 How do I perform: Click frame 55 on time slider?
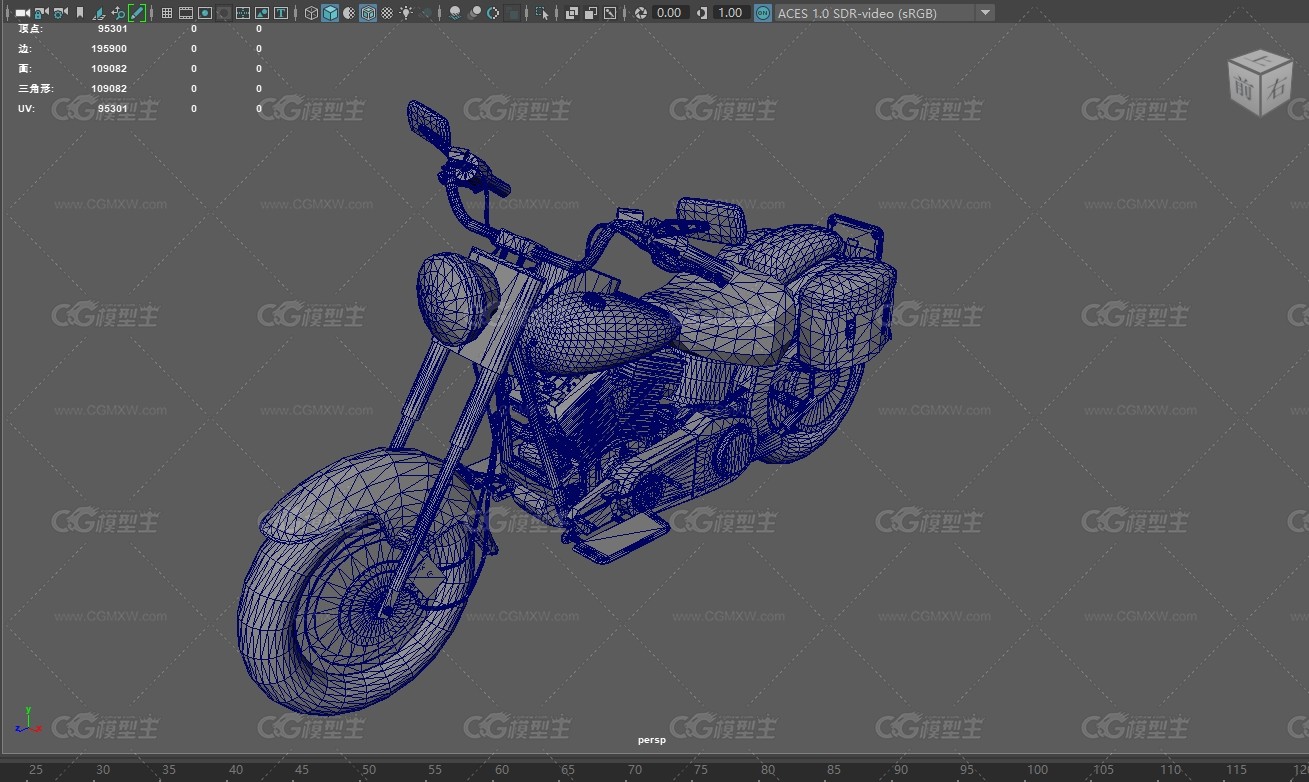tap(435, 769)
